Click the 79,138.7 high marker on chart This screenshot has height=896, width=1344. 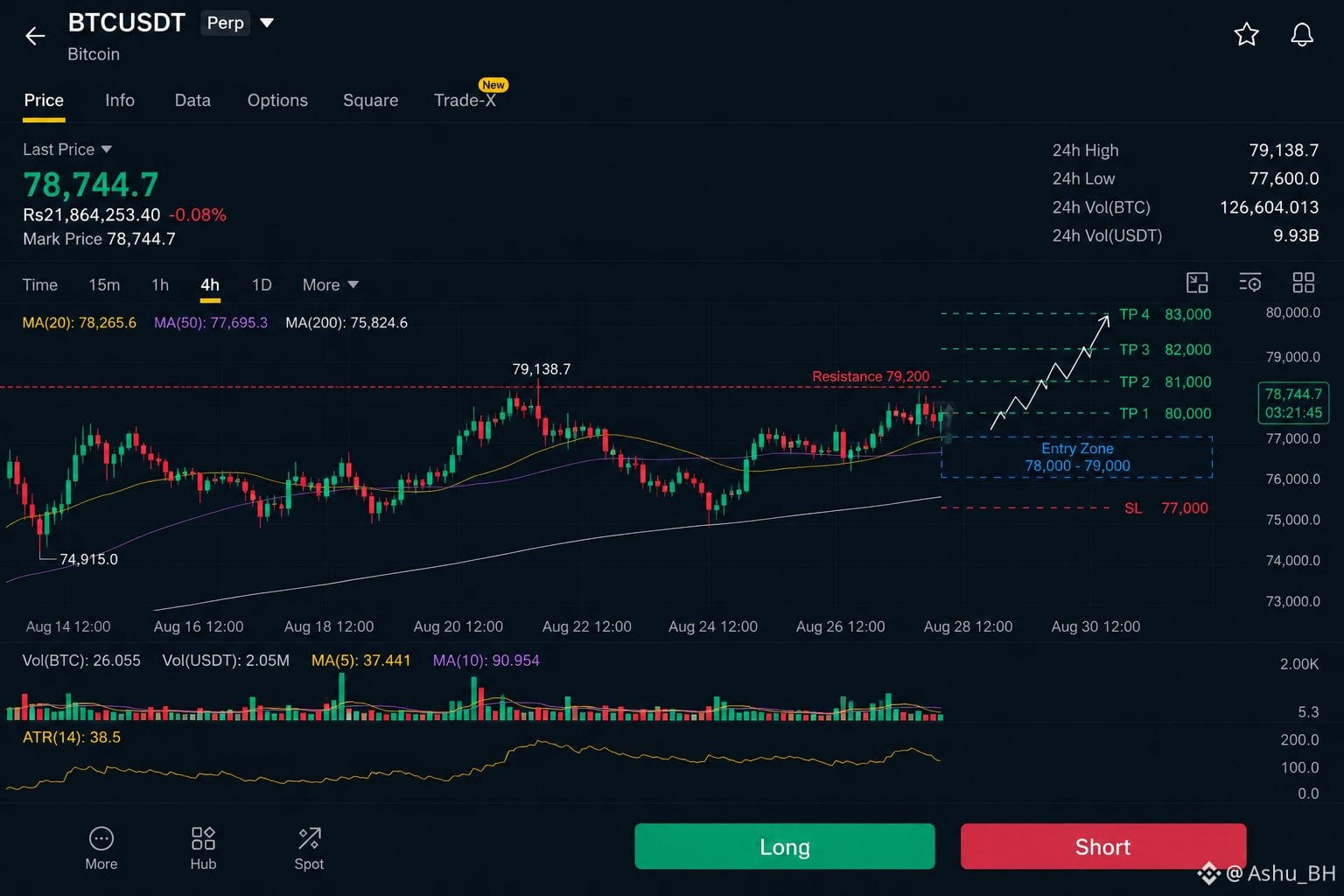[x=542, y=369]
